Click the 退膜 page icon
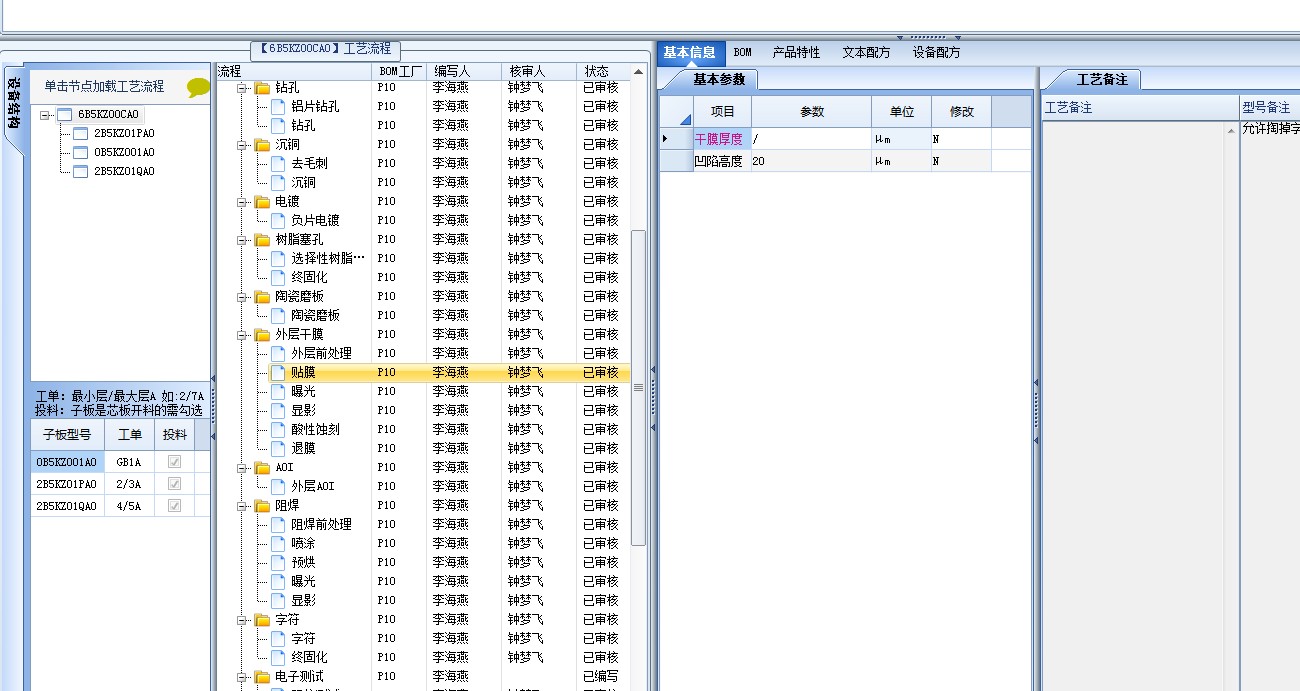The width and height of the screenshot is (1300, 691). 278,448
